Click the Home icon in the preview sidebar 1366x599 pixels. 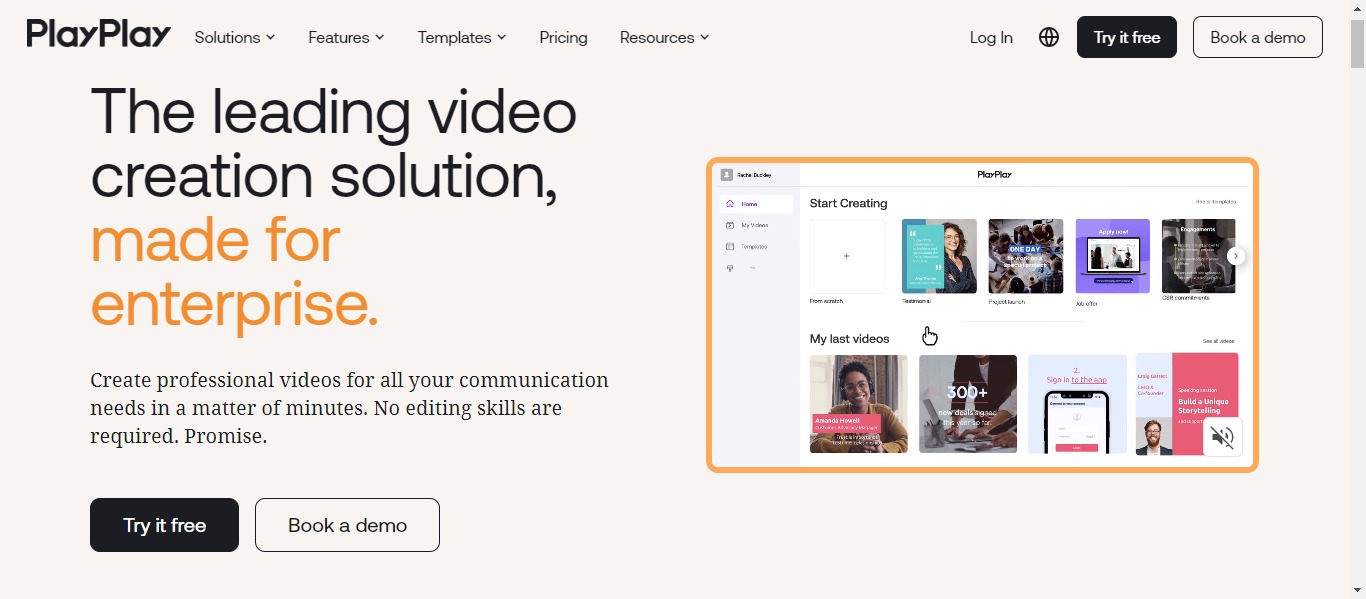[x=730, y=204]
